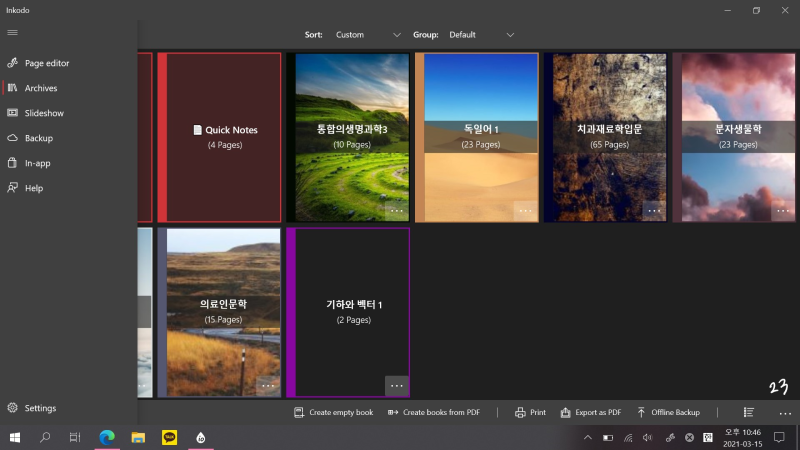Image resolution: width=800 pixels, height=450 pixels.
Task: Click Offline Backup
Action: click(668, 412)
